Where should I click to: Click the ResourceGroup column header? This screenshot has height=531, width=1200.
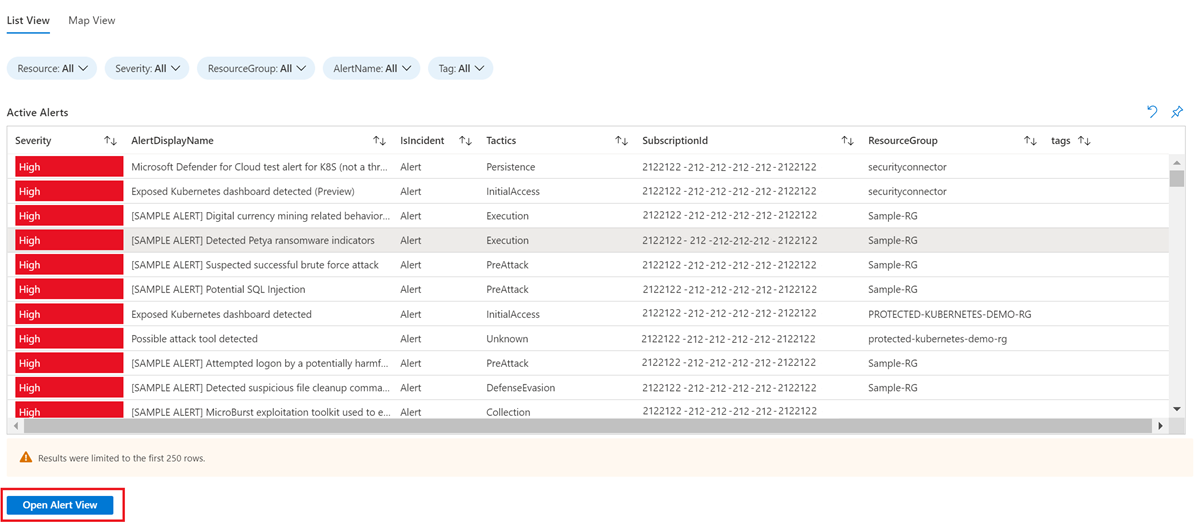coord(903,141)
